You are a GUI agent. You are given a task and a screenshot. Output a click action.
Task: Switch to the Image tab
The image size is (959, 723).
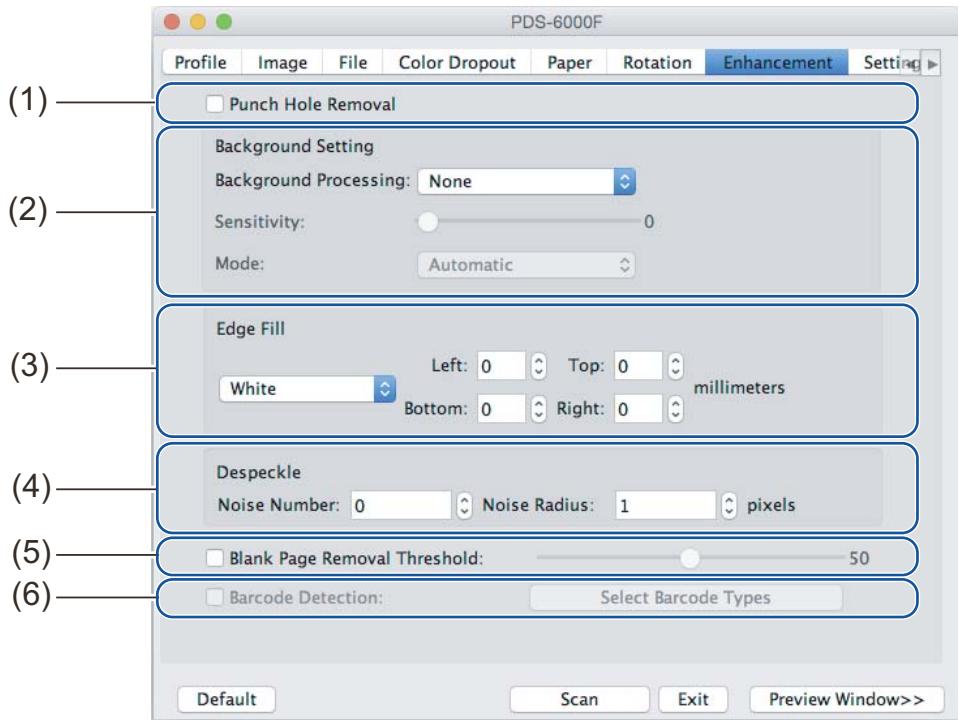[x=282, y=62]
